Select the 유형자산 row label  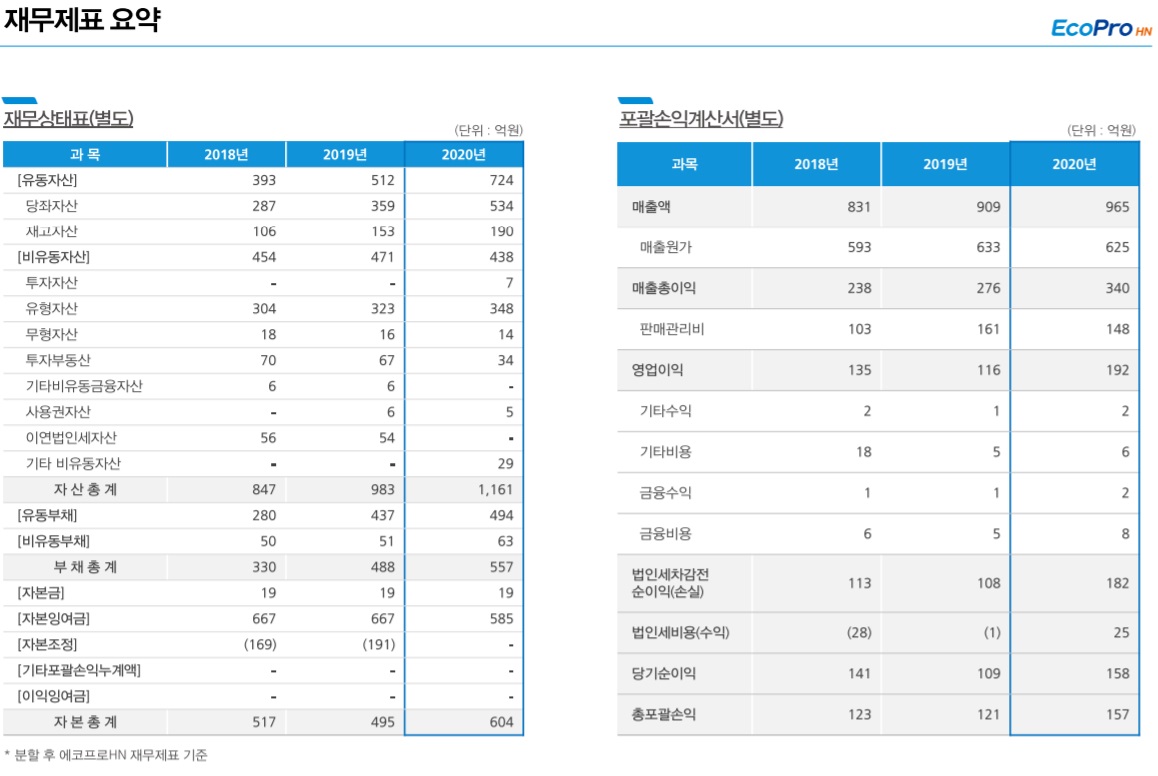pyautogui.click(x=52, y=309)
